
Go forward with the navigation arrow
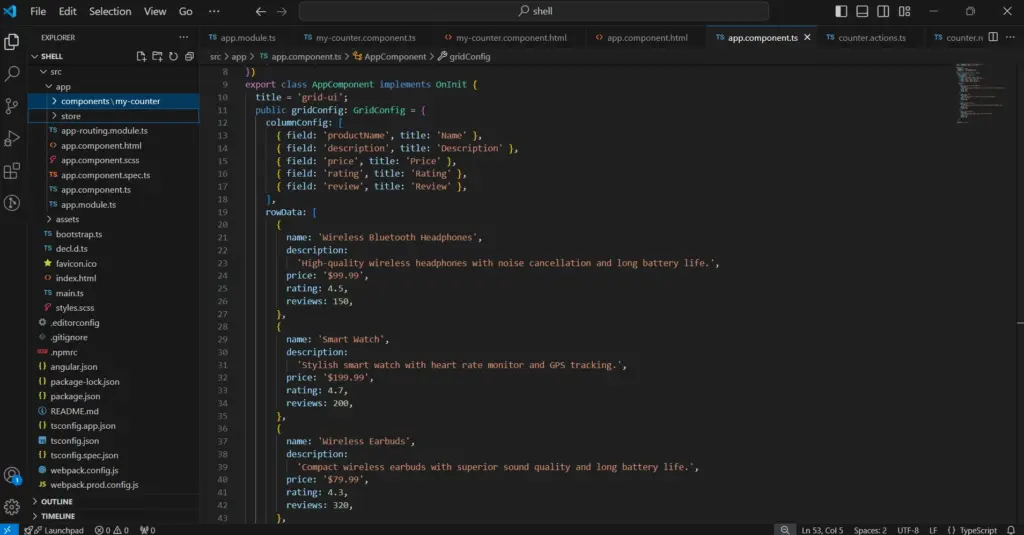coord(281,11)
